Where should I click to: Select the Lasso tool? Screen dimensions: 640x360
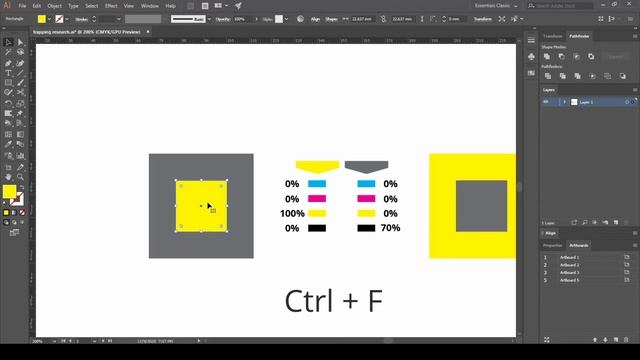point(20,52)
